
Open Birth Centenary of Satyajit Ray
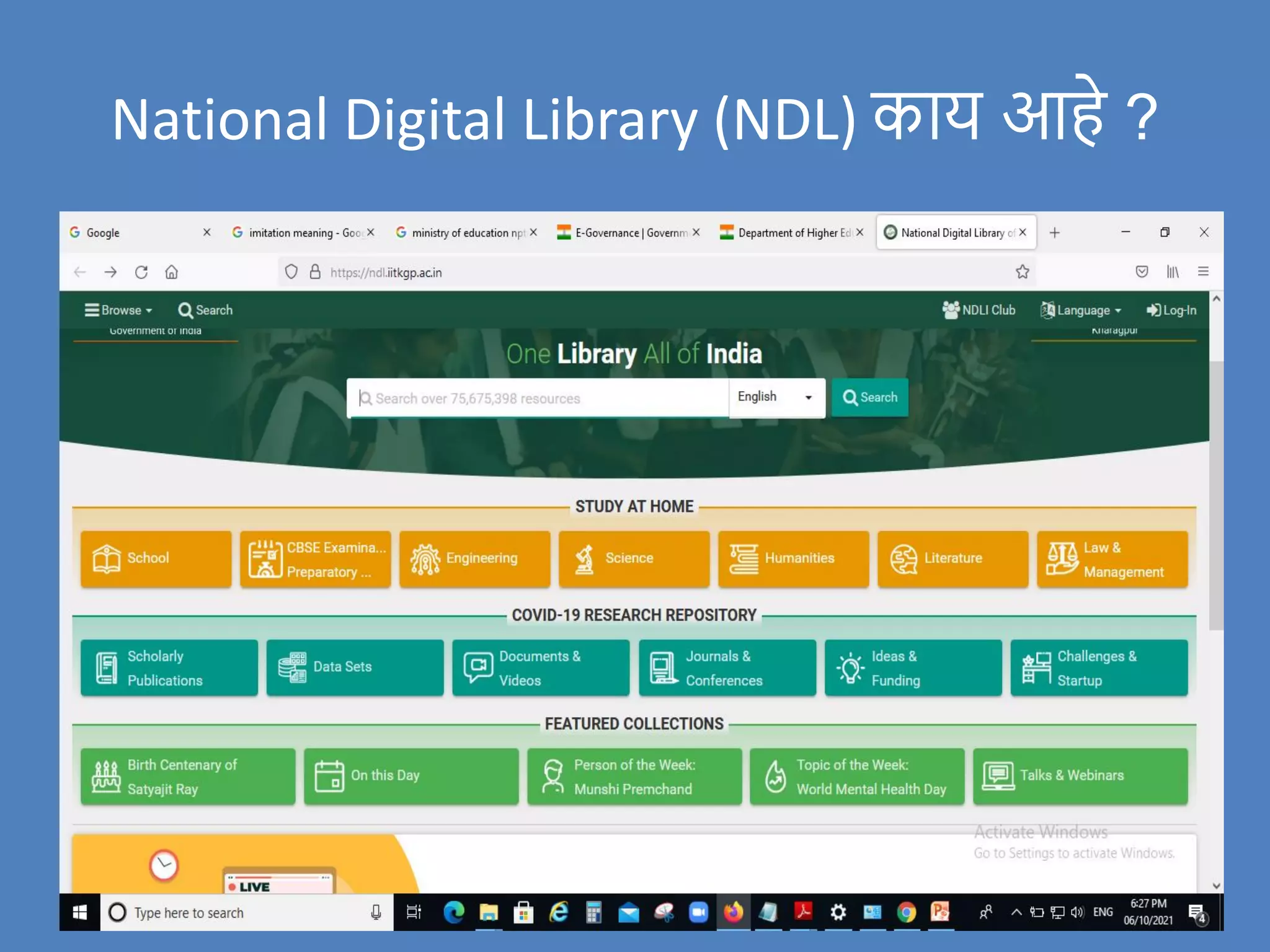188,776
